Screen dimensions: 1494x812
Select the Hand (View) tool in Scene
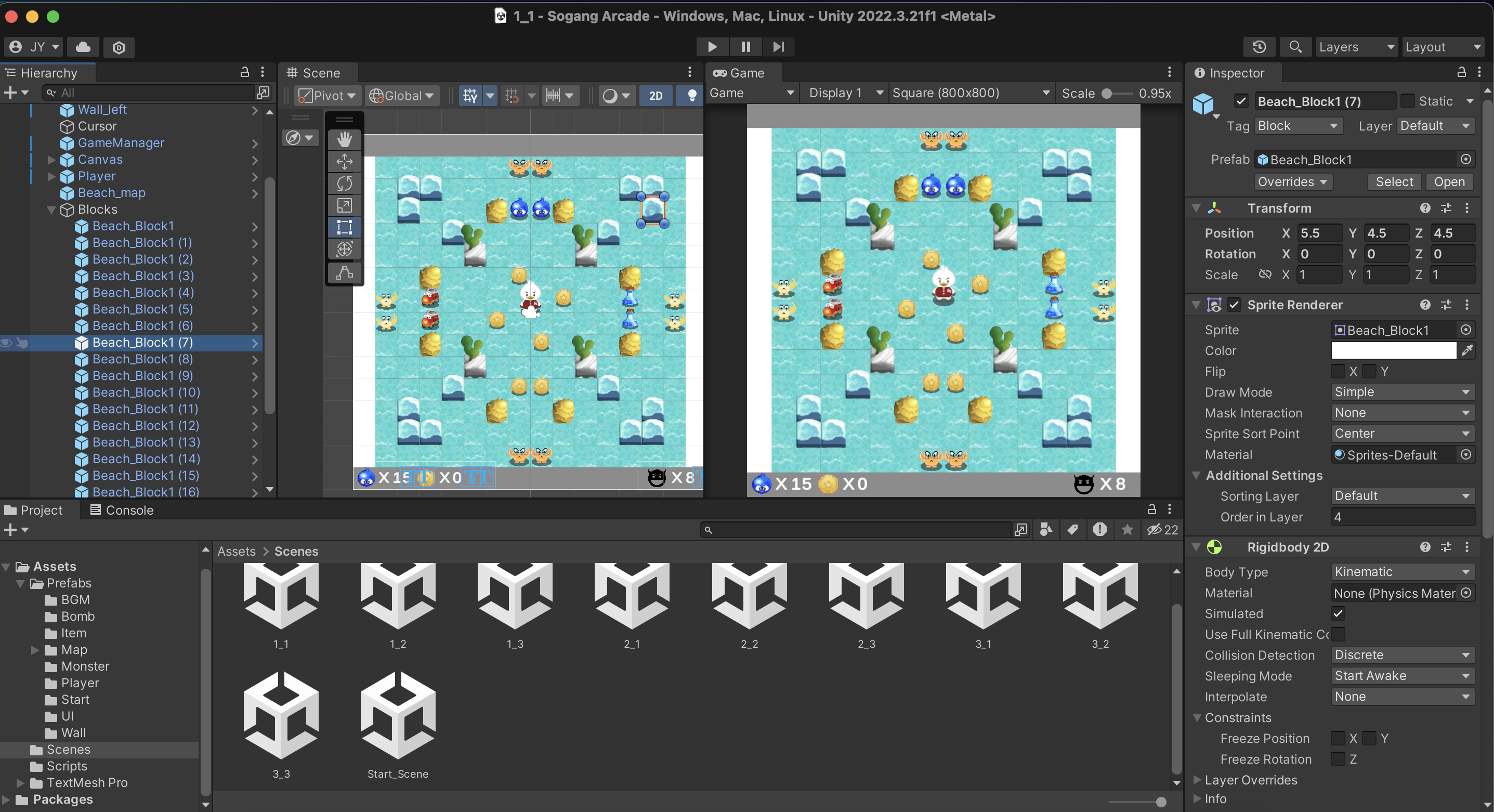pos(345,139)
